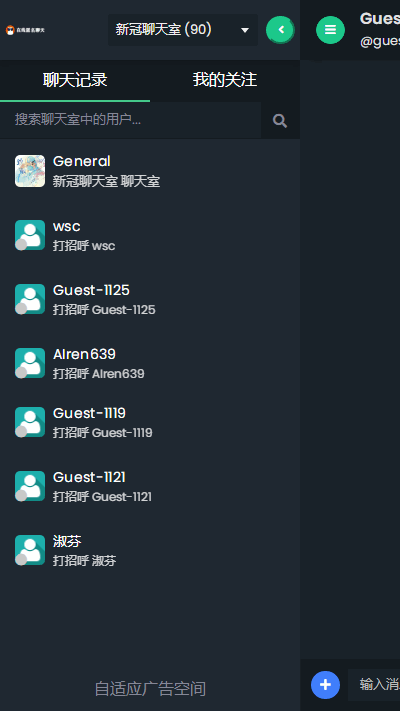Click the blue plus attachment button
Viewport: 400px width, 711px height.
[325, 685]
